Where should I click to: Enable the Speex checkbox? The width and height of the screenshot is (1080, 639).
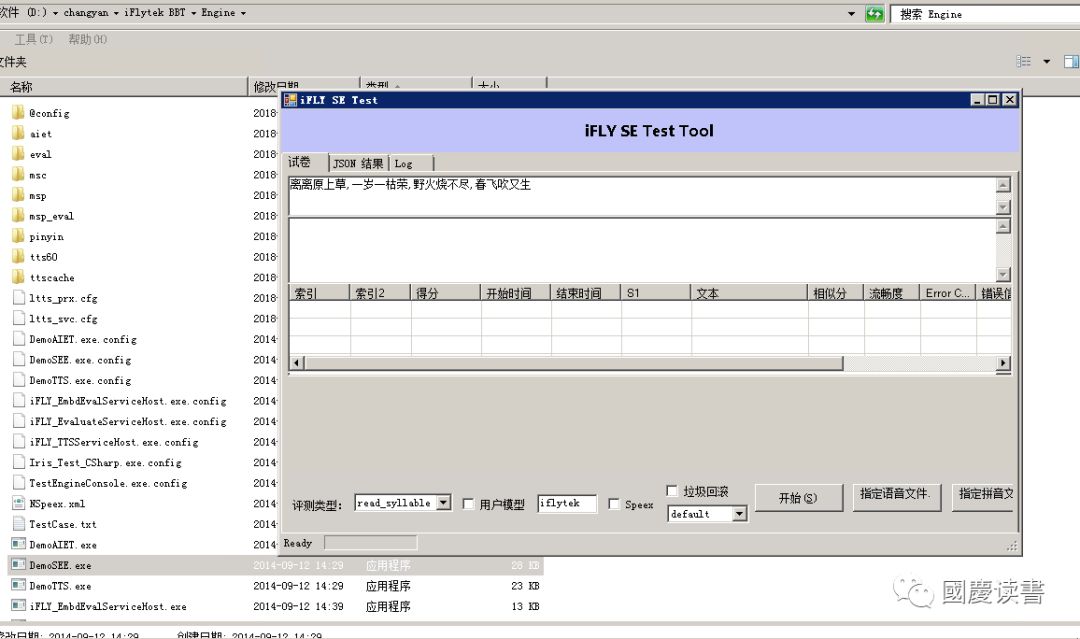coord(614,504)
